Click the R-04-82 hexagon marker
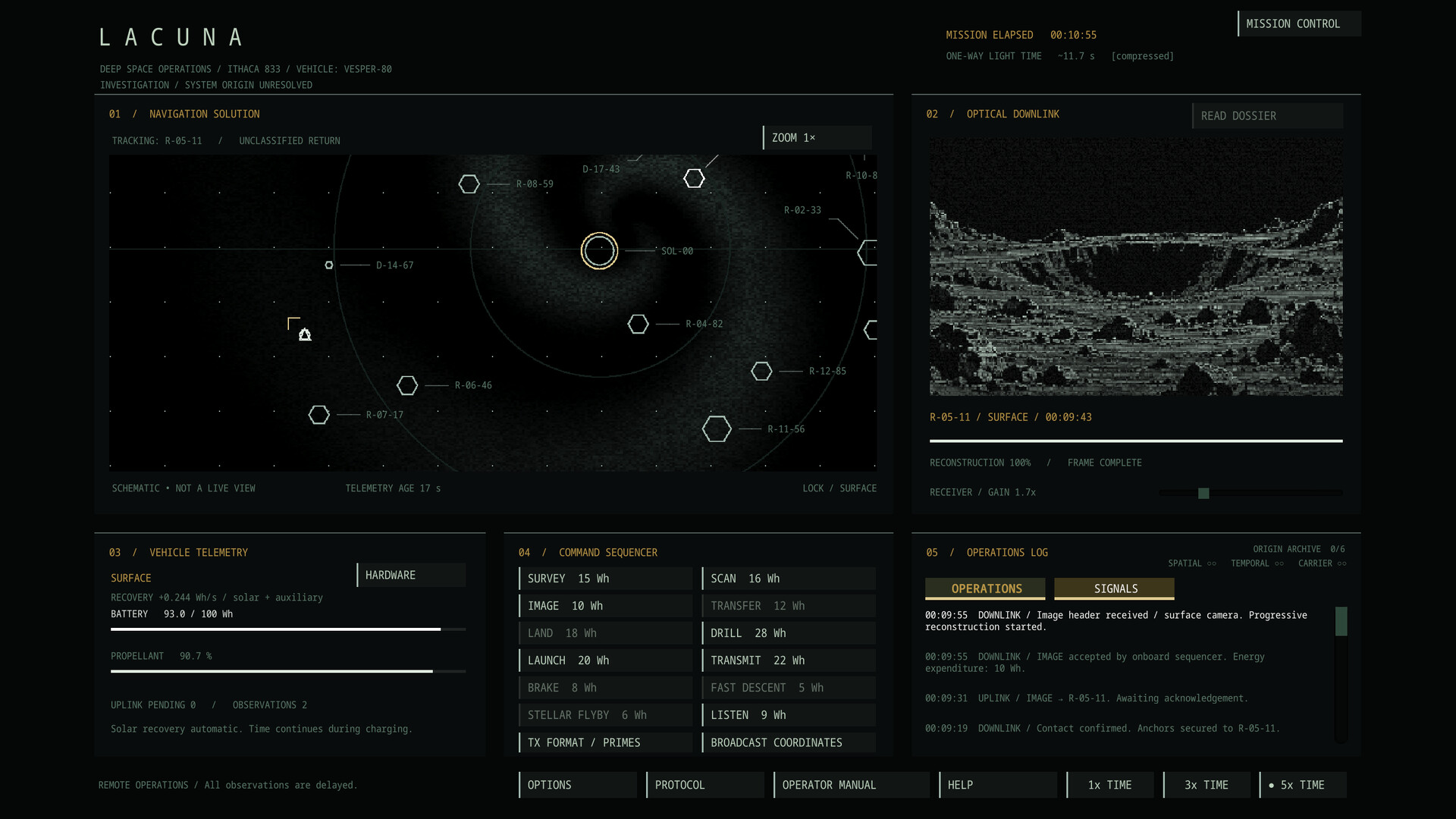Viewport: 1456px width, 819px height. (x=638, y=324)
